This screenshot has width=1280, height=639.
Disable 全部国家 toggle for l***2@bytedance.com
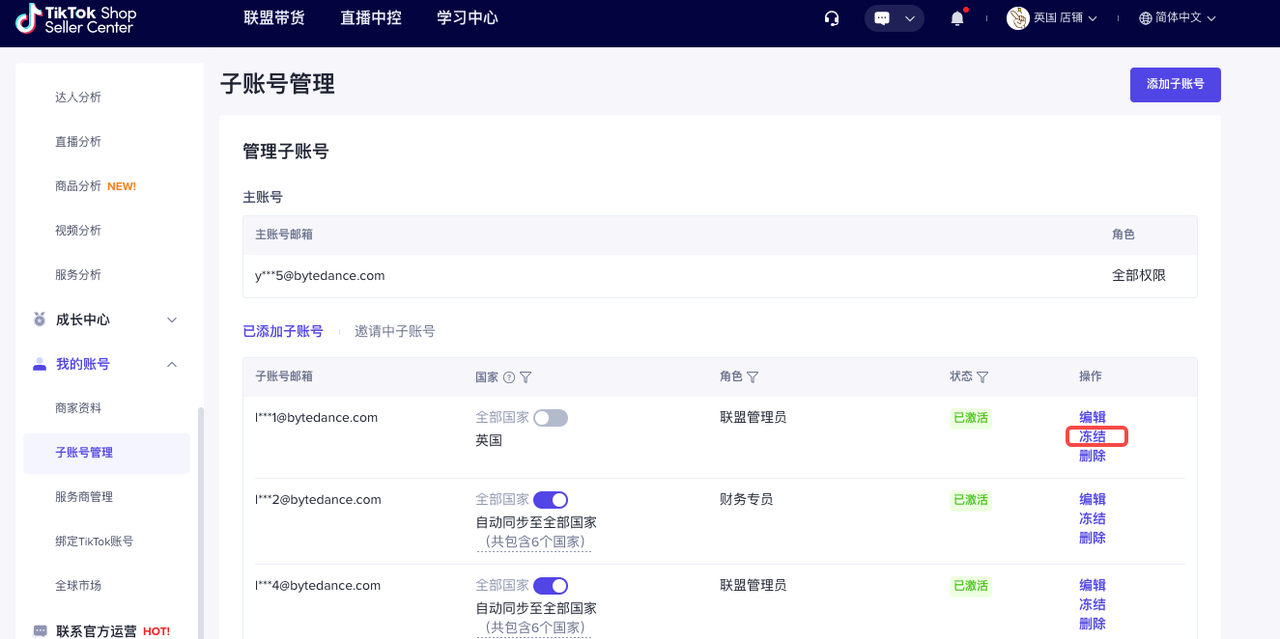tap(550, 500)
